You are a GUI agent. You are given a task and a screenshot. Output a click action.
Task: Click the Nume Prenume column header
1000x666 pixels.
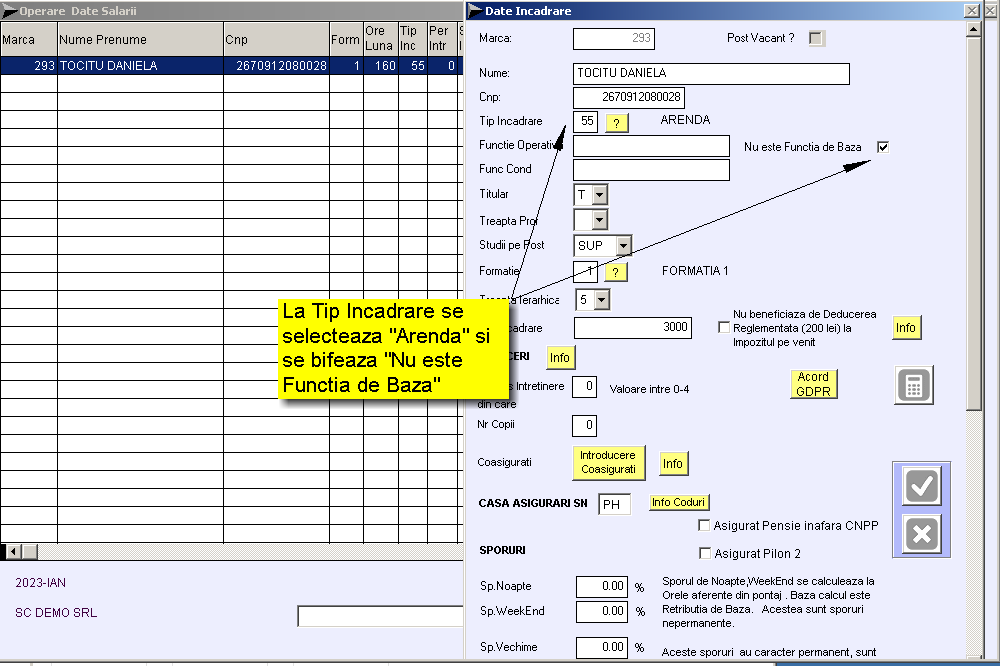[140, 40]
